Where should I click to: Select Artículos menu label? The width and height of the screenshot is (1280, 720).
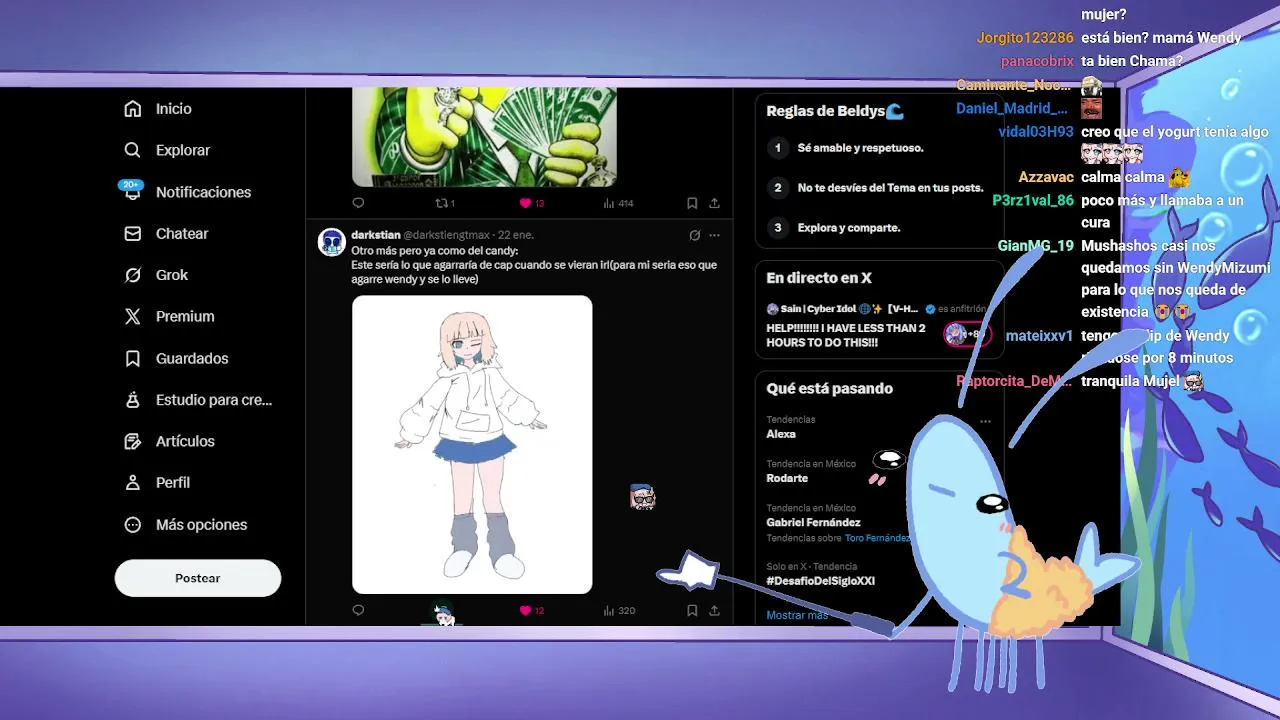[185, 441]
